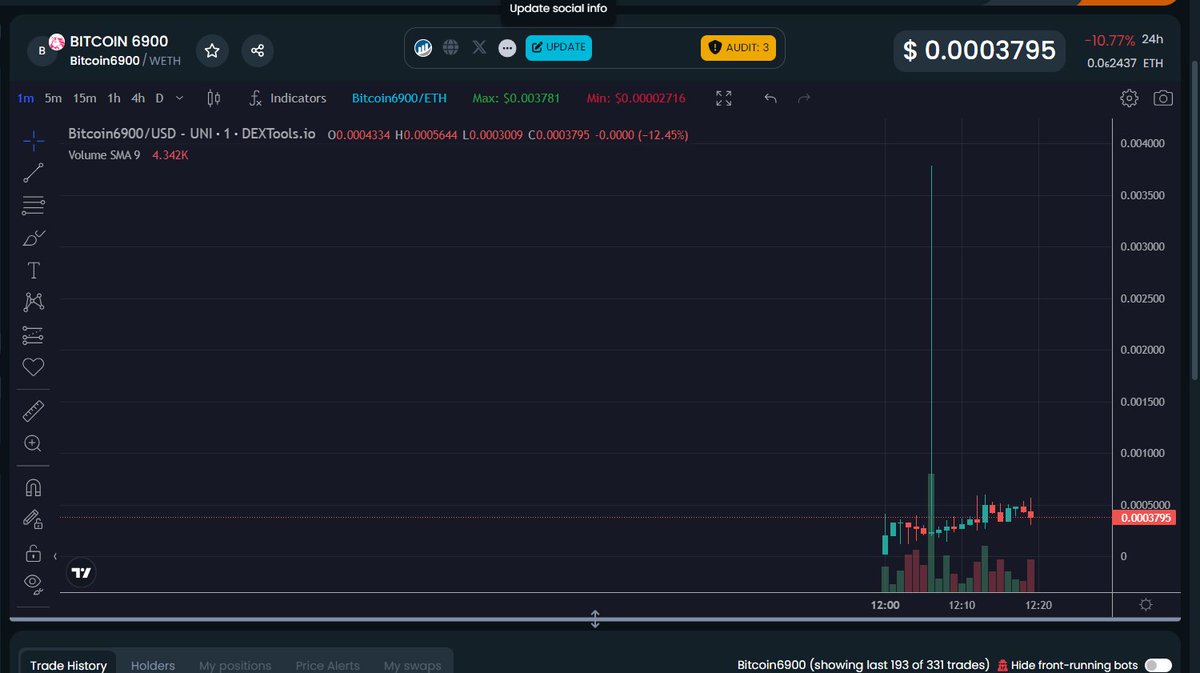Redo the chart action
The image size is (1200, 673).
(804, 98)
